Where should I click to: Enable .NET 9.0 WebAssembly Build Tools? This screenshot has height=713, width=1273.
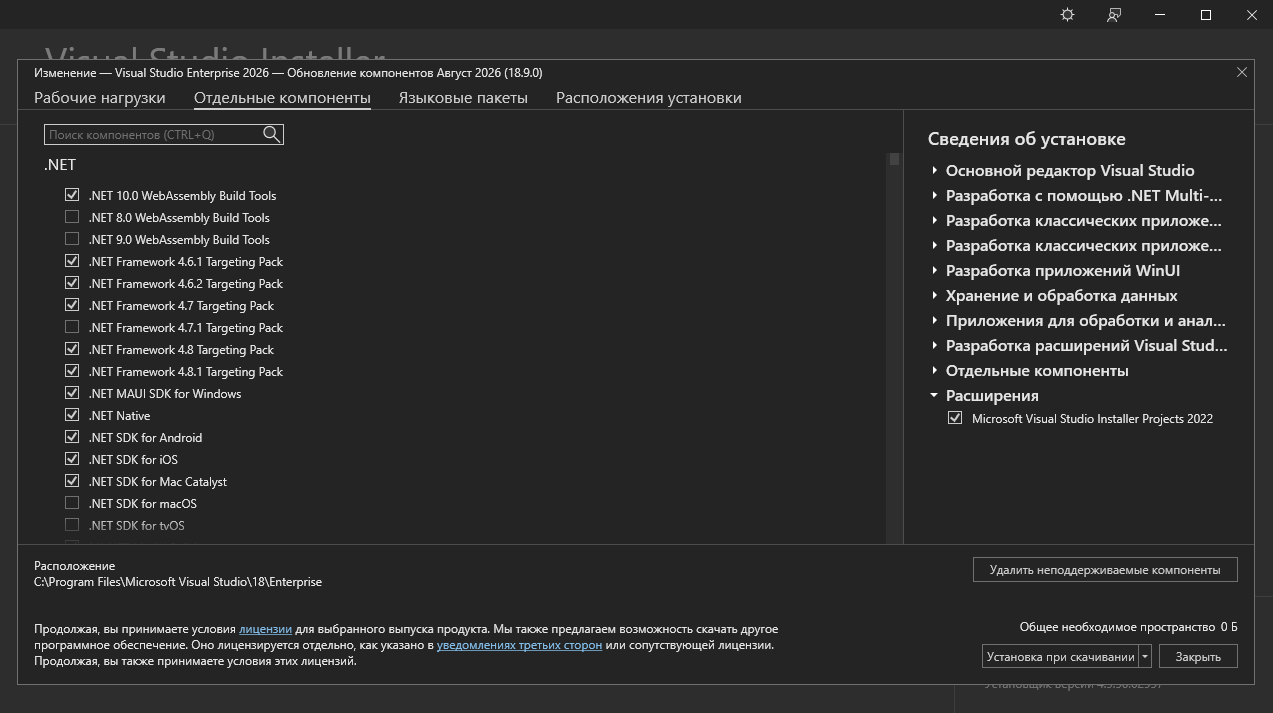72,239
